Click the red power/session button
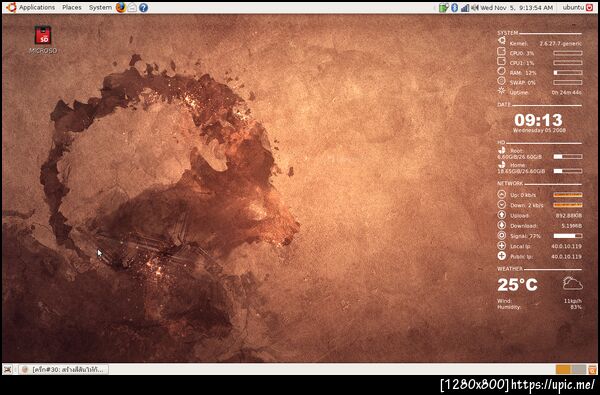Viewport: 600px width, 395px height. click(589, 8)
